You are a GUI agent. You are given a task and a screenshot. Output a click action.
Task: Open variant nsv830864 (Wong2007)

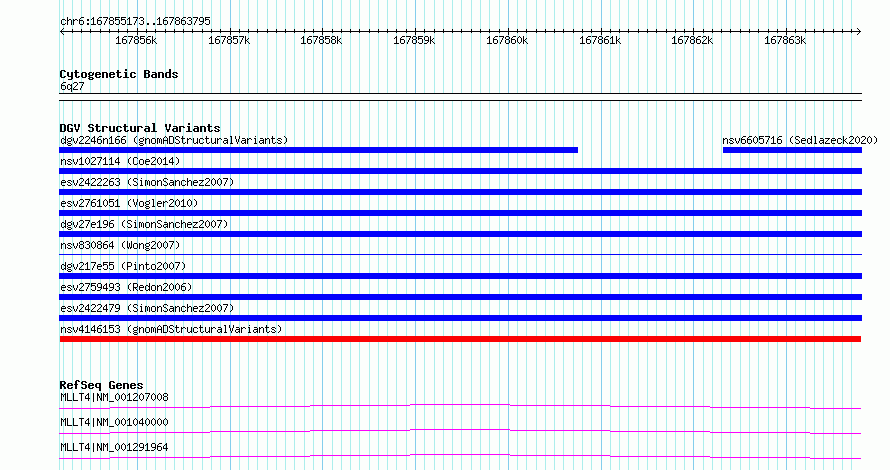[120, 245]
